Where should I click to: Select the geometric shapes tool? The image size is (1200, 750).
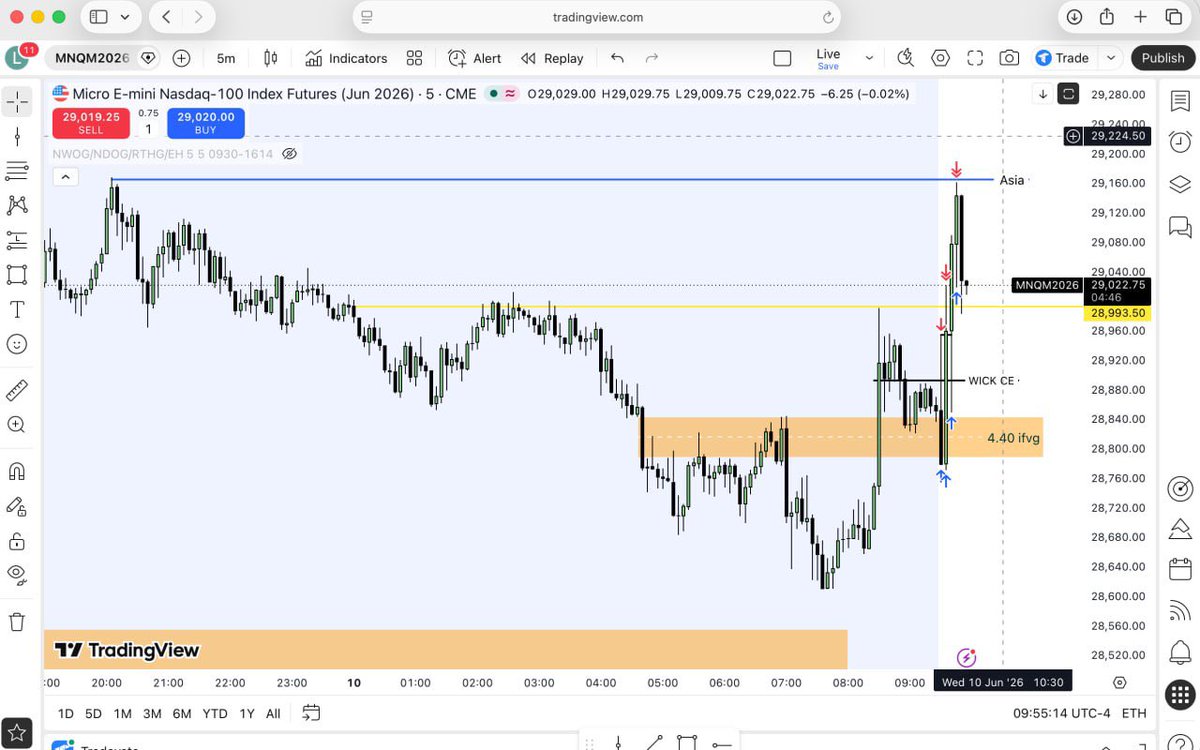[17, 274]
